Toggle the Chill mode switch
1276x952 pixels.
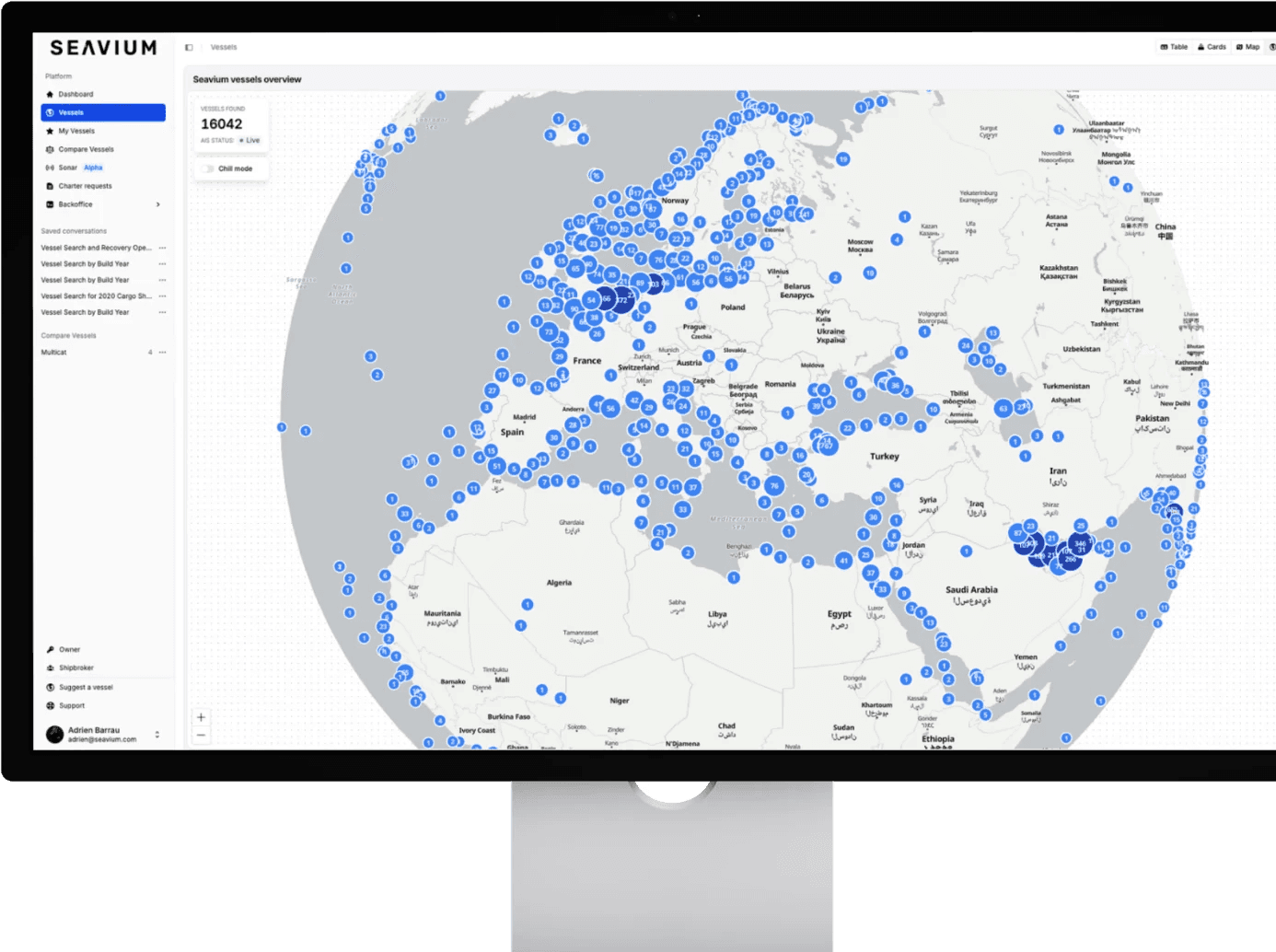[x=208, y=168]
